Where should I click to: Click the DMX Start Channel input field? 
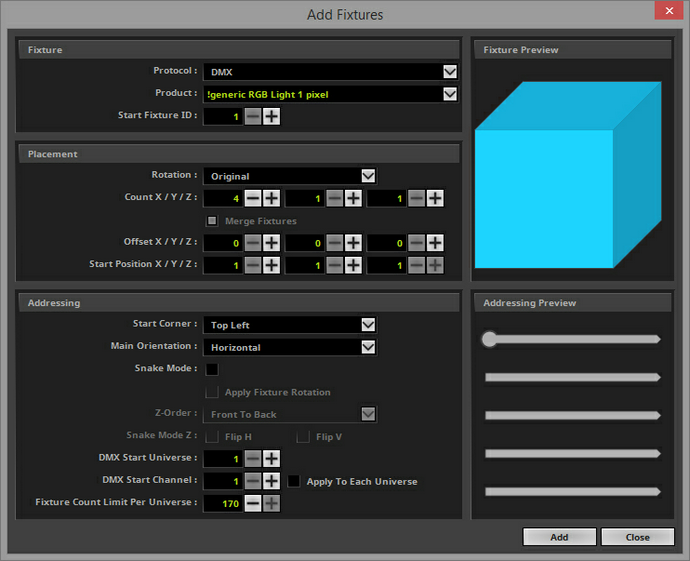223,481
